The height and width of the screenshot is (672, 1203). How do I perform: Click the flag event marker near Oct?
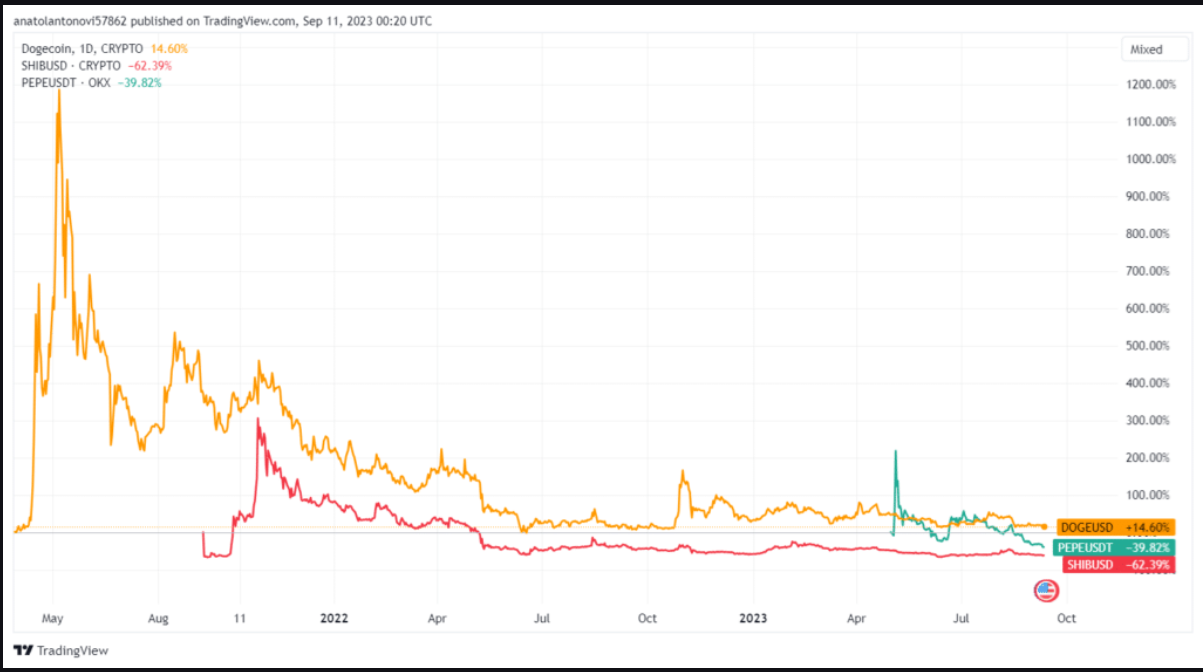[x=1044, y=591]
